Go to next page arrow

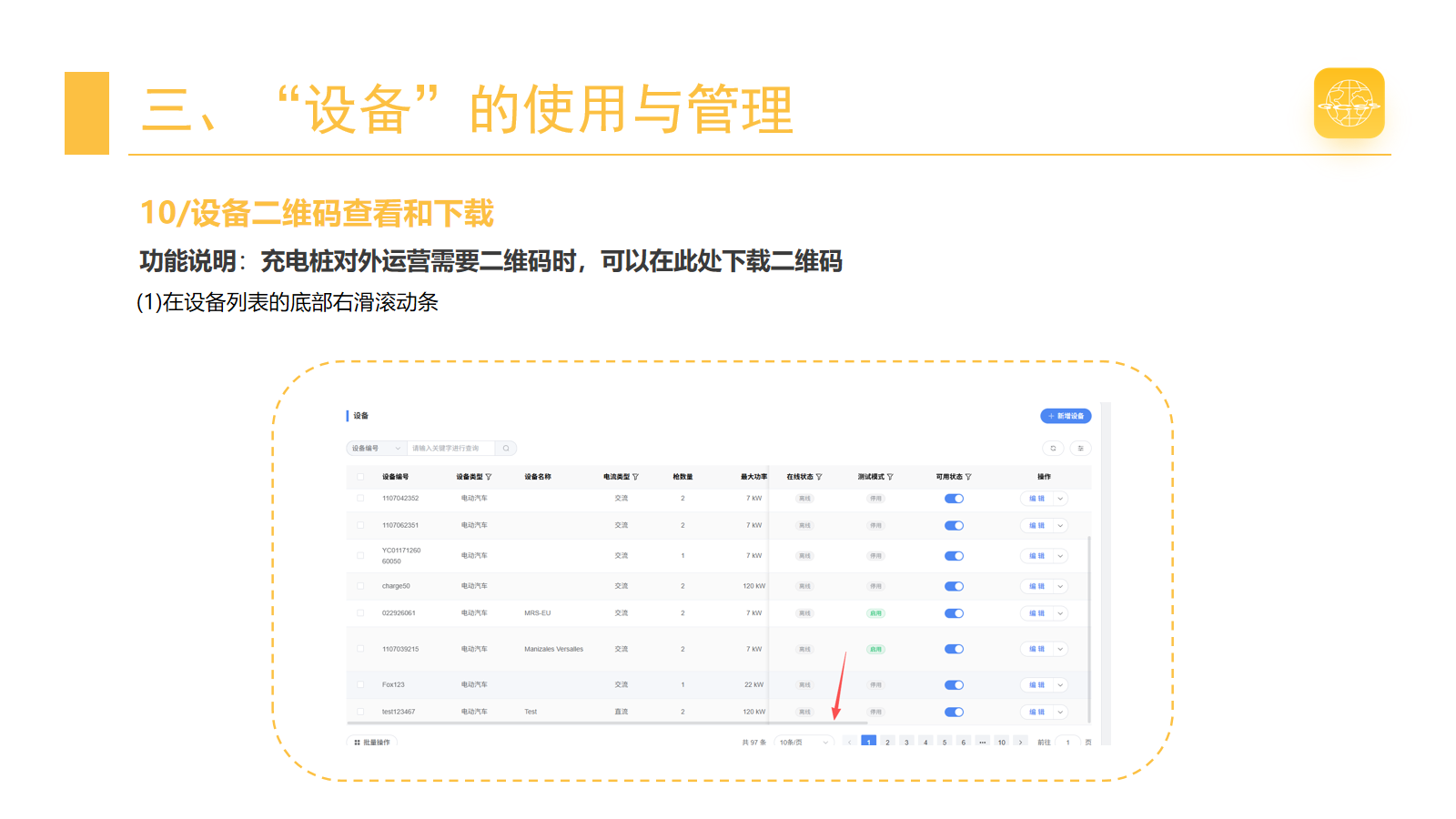1021,742
